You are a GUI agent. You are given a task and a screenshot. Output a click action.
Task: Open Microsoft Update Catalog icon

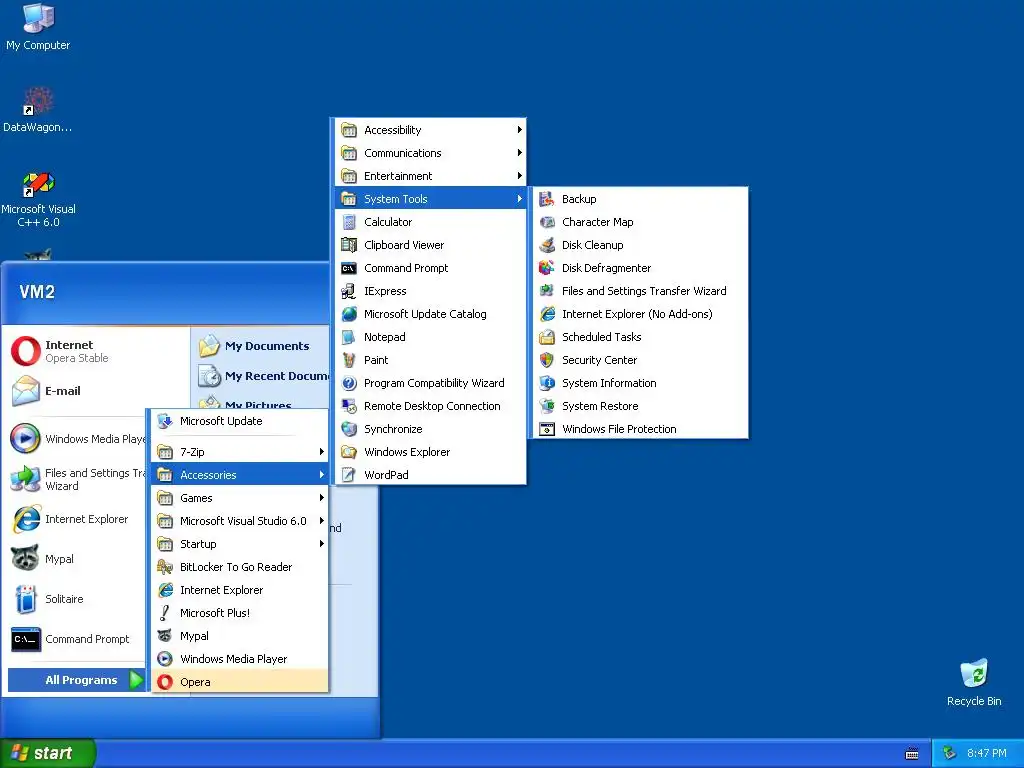tap(349, 314)
